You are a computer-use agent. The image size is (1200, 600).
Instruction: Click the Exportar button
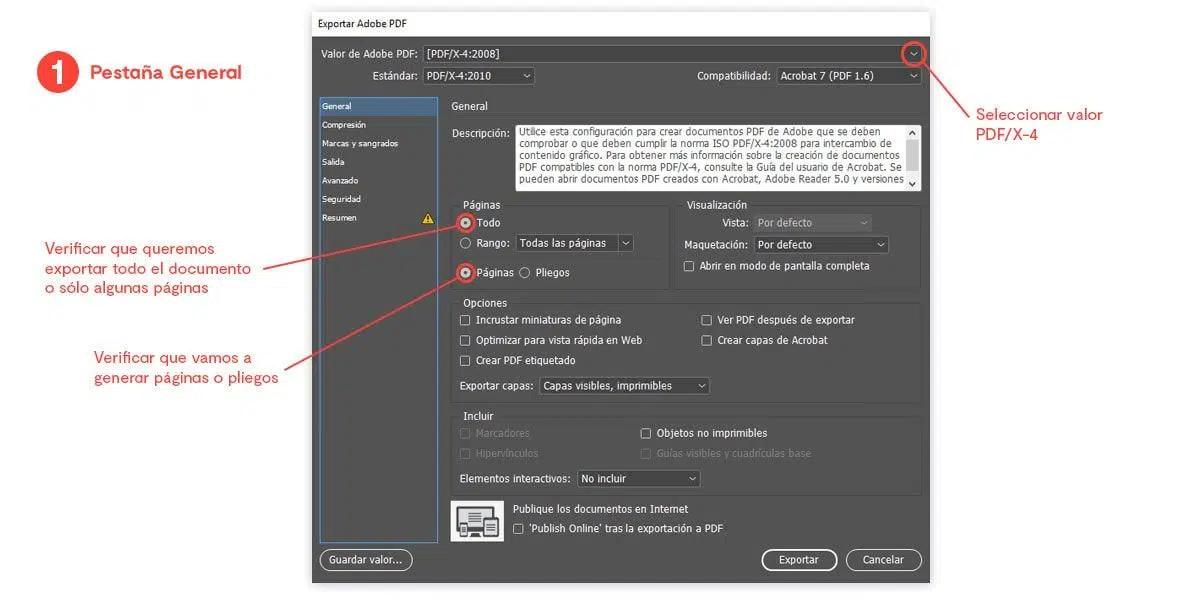tap(799, 560)
